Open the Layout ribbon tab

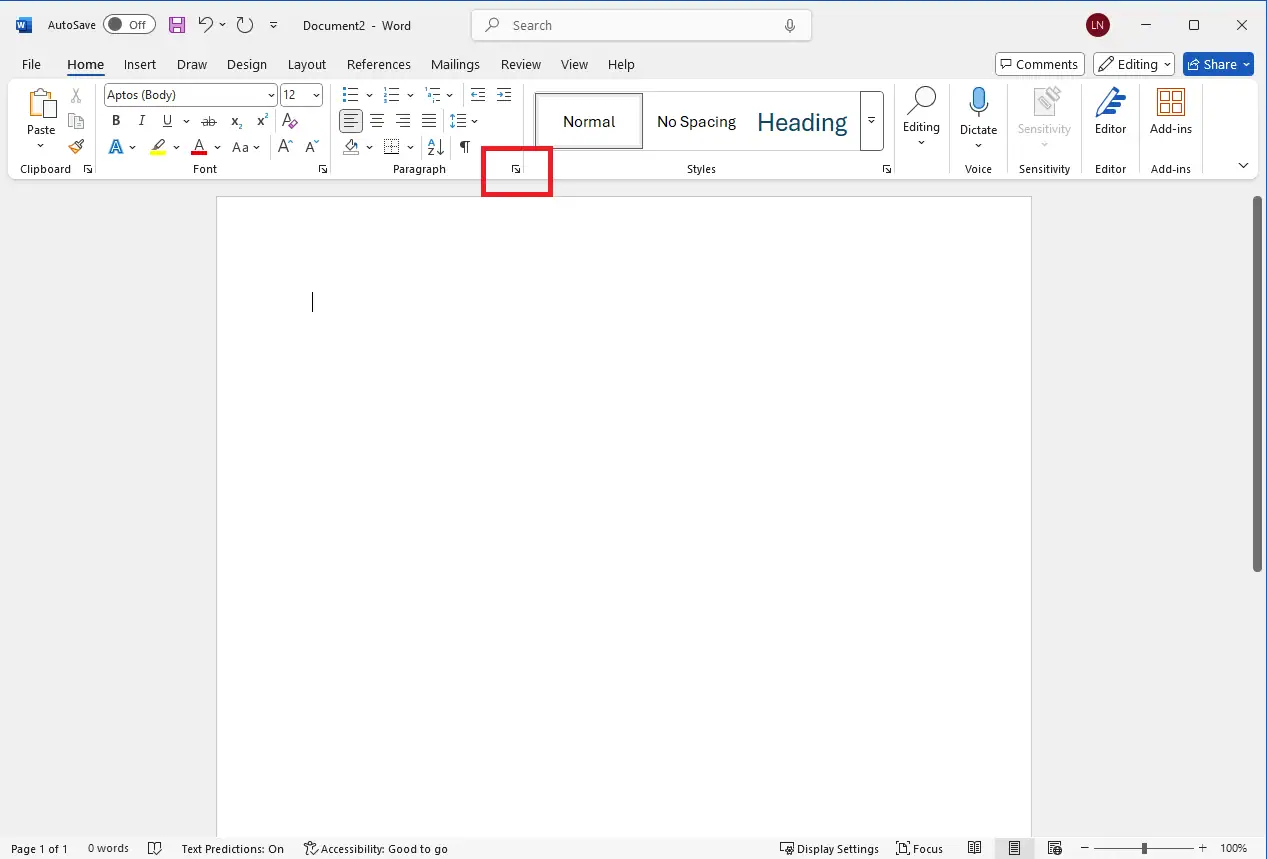(307, 64)
